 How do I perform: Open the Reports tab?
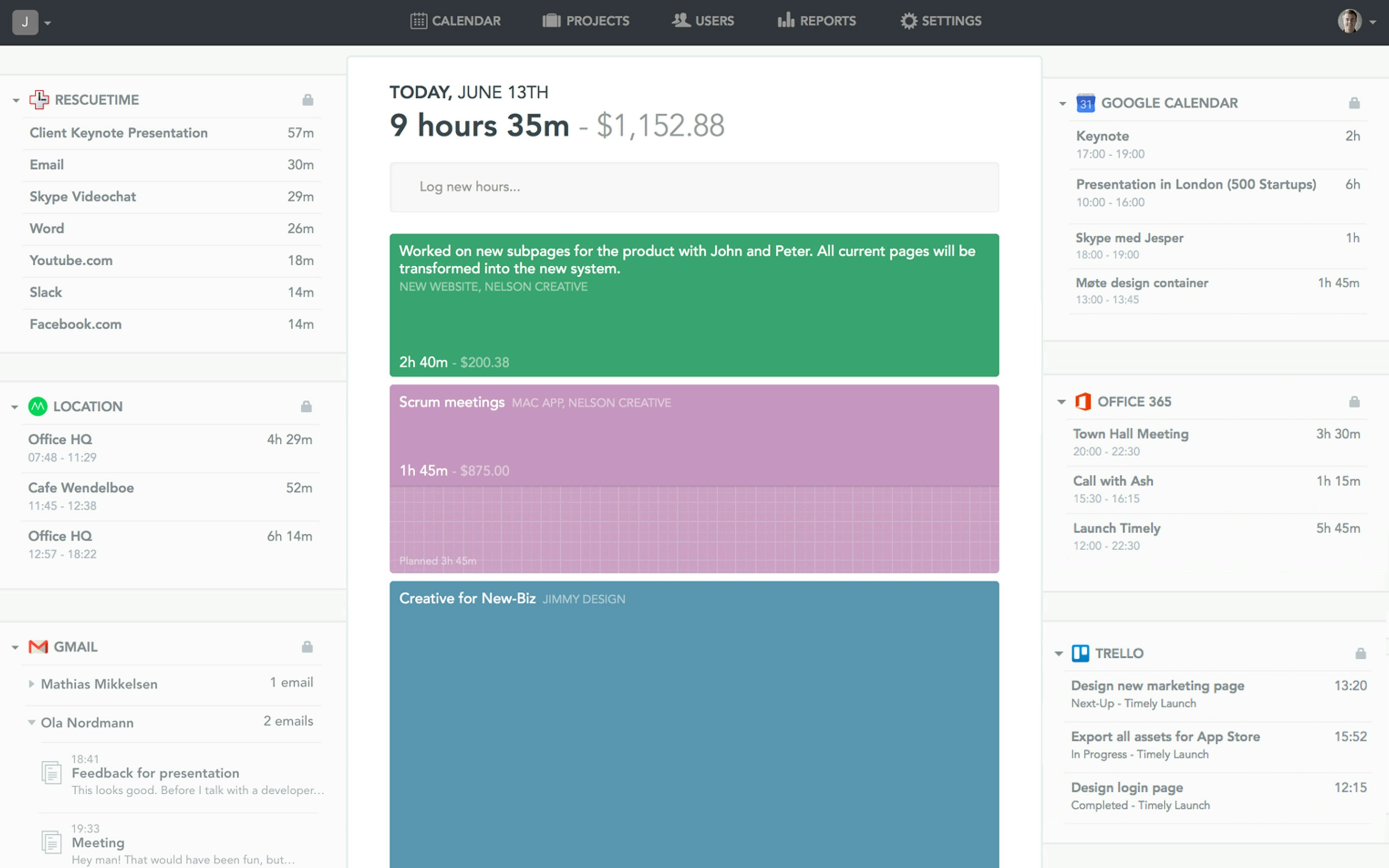pos(817,21)
